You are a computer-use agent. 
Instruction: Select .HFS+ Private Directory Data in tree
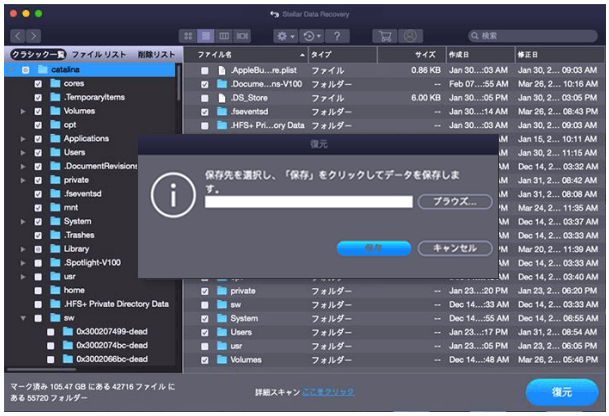point(116,304)
